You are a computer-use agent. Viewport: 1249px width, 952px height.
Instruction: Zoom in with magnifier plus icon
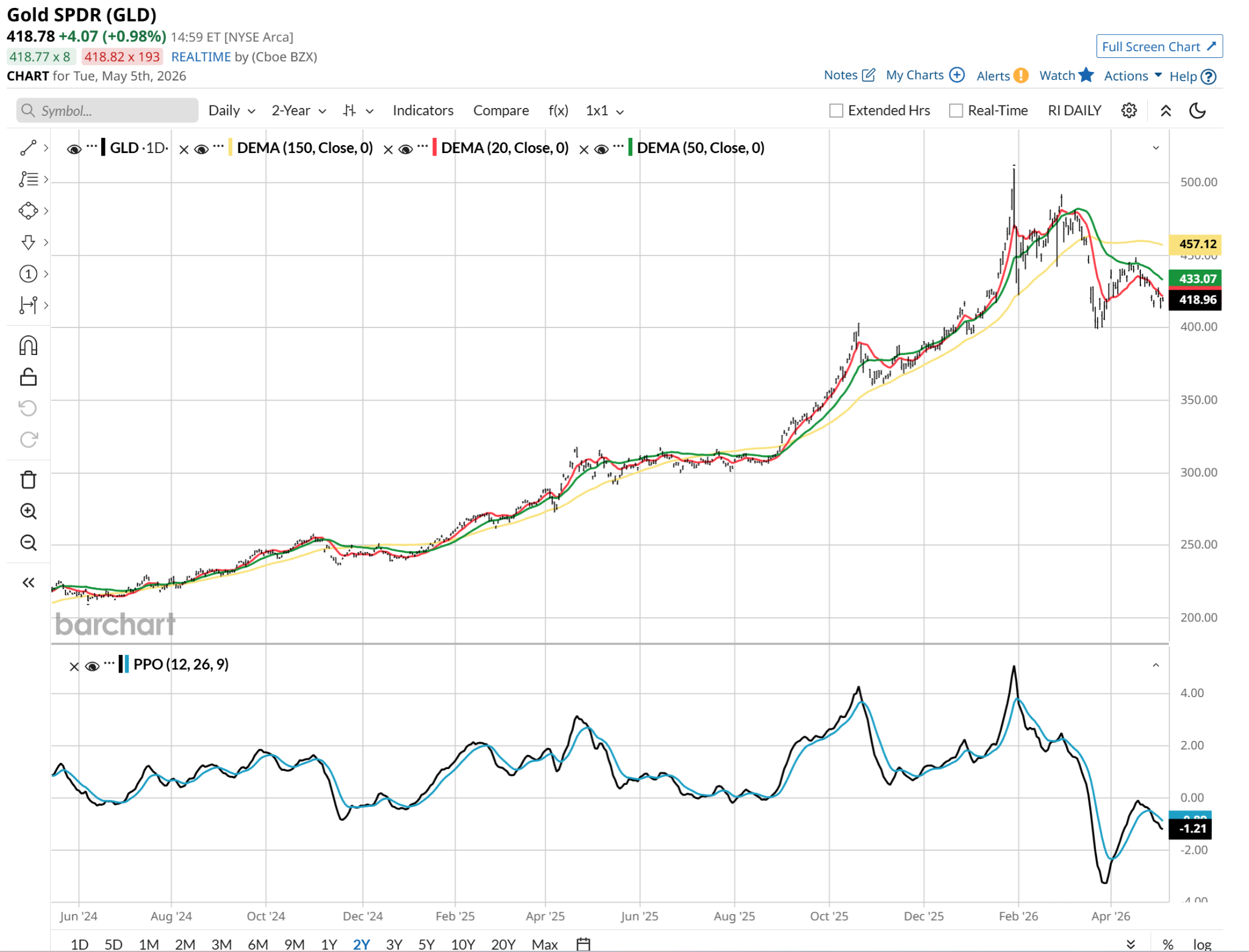click(x=28, y=511)
